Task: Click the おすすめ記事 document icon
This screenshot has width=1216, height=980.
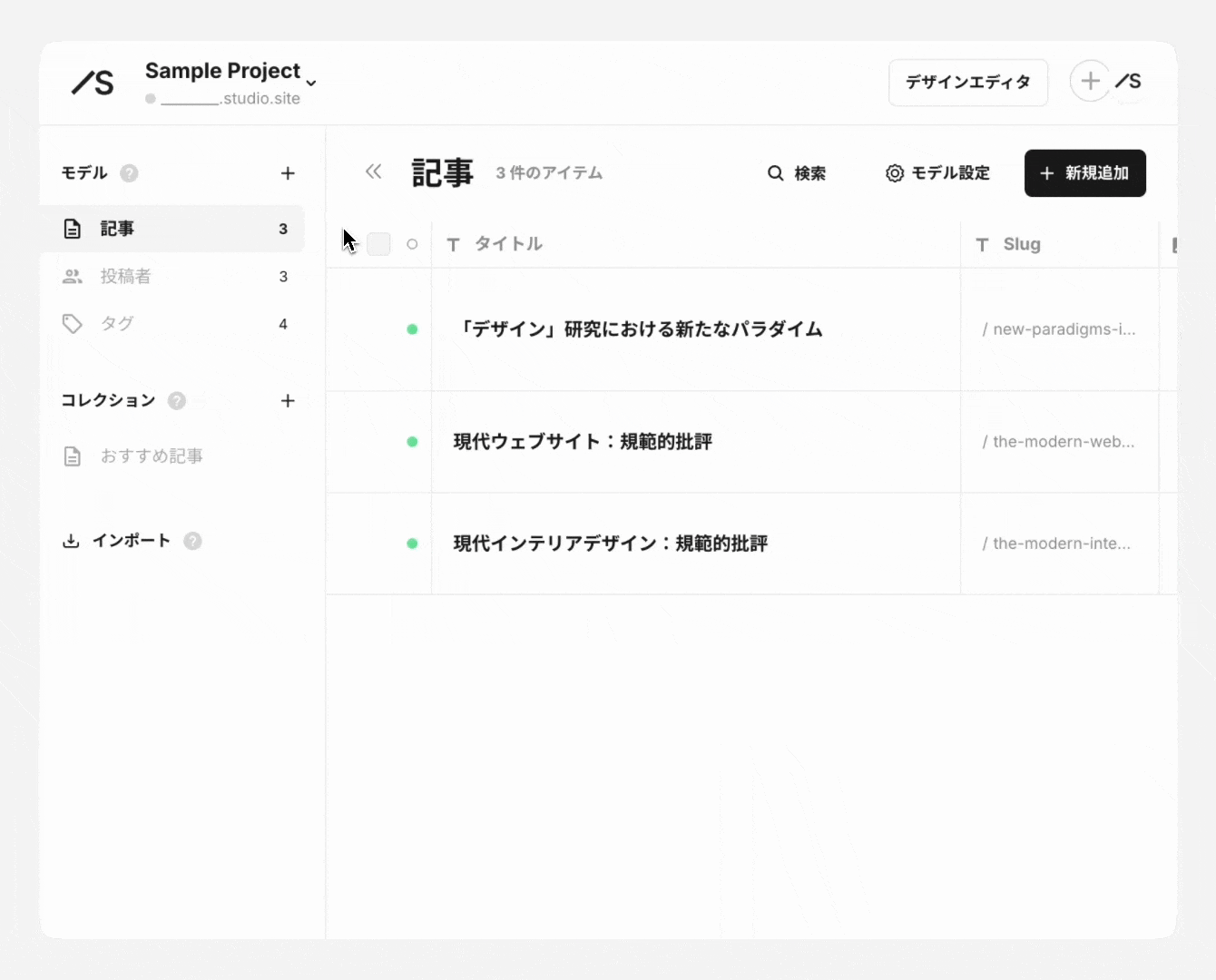Action: pos(73,456)
